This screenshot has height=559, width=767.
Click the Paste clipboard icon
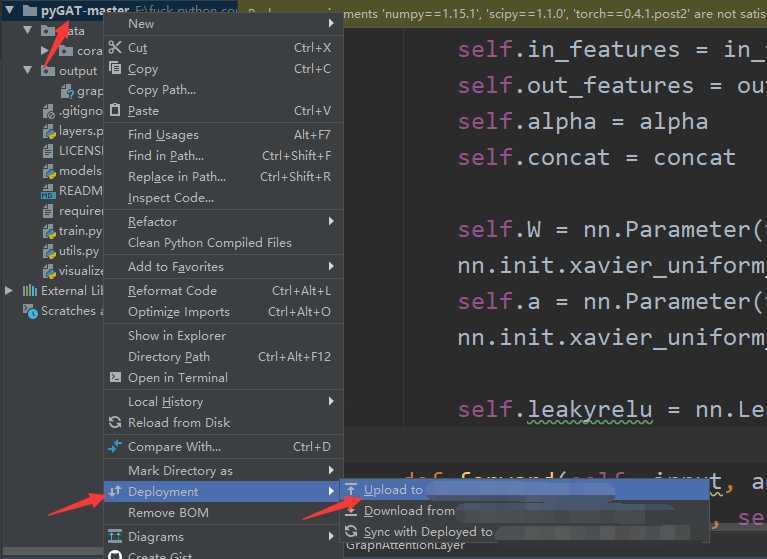(115, 111)
